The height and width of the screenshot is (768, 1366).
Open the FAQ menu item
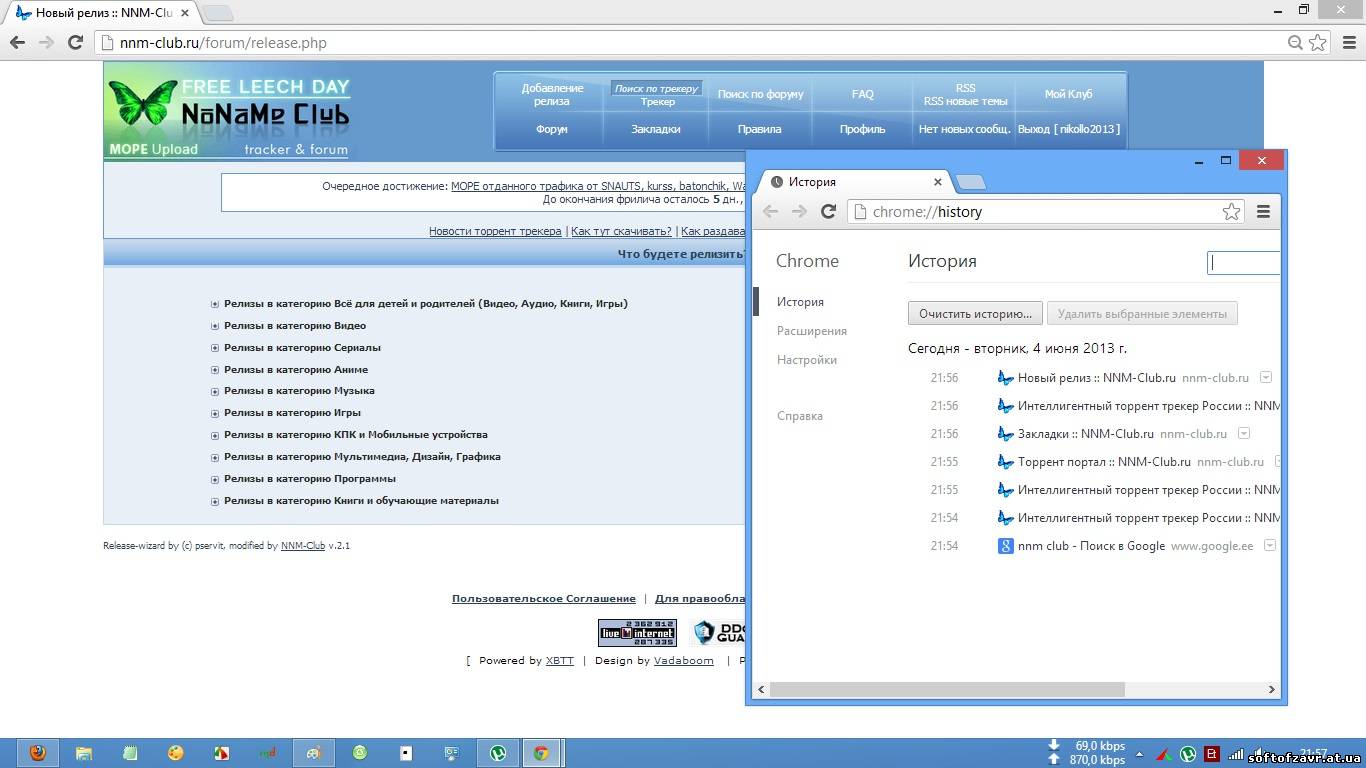tap(863, 94)
